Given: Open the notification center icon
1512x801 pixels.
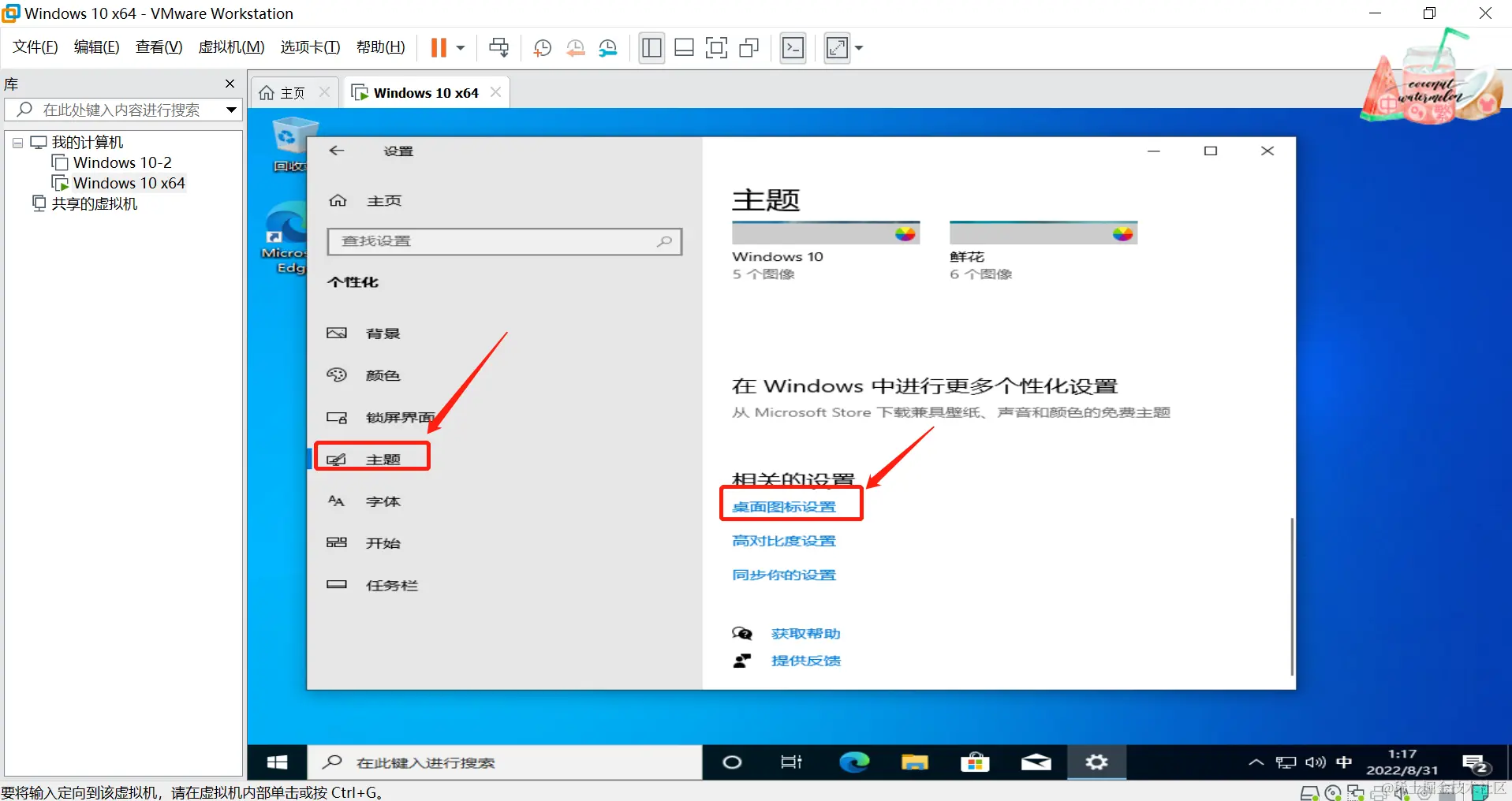Looking at the screenshot, I should coord(1475,764).
